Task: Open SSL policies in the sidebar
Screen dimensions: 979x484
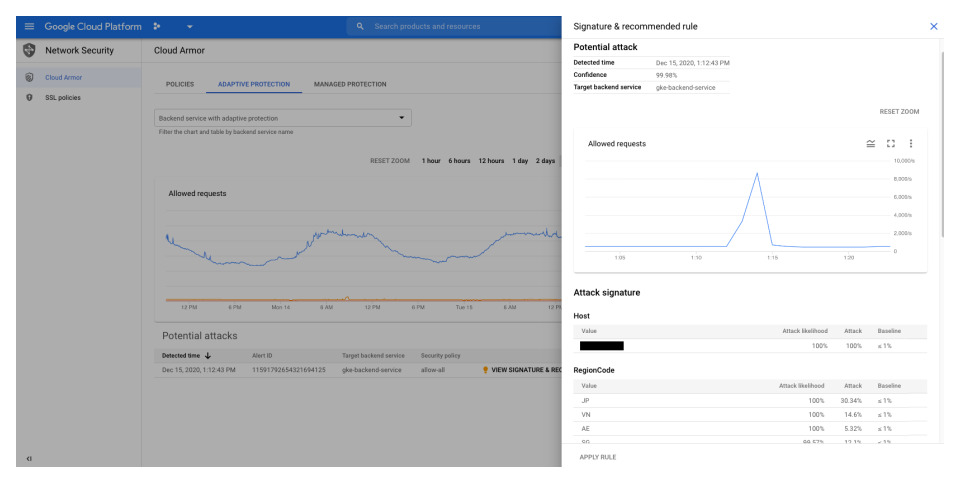Action: (62, 97)
